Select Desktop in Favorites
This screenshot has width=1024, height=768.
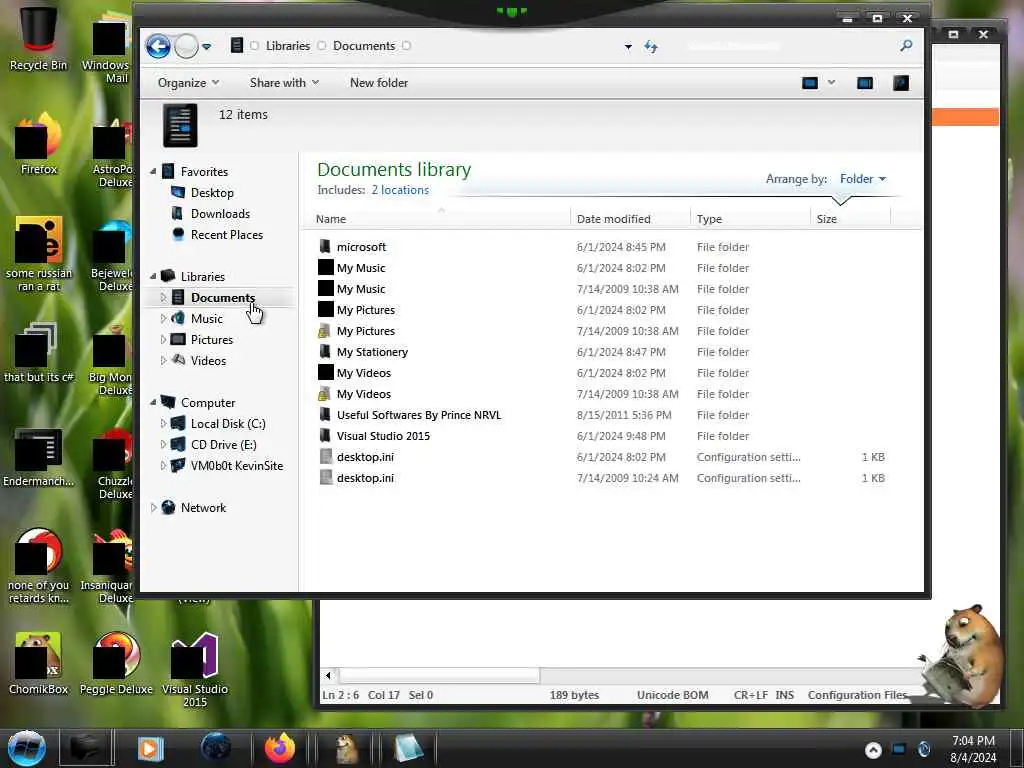[212, 193]
